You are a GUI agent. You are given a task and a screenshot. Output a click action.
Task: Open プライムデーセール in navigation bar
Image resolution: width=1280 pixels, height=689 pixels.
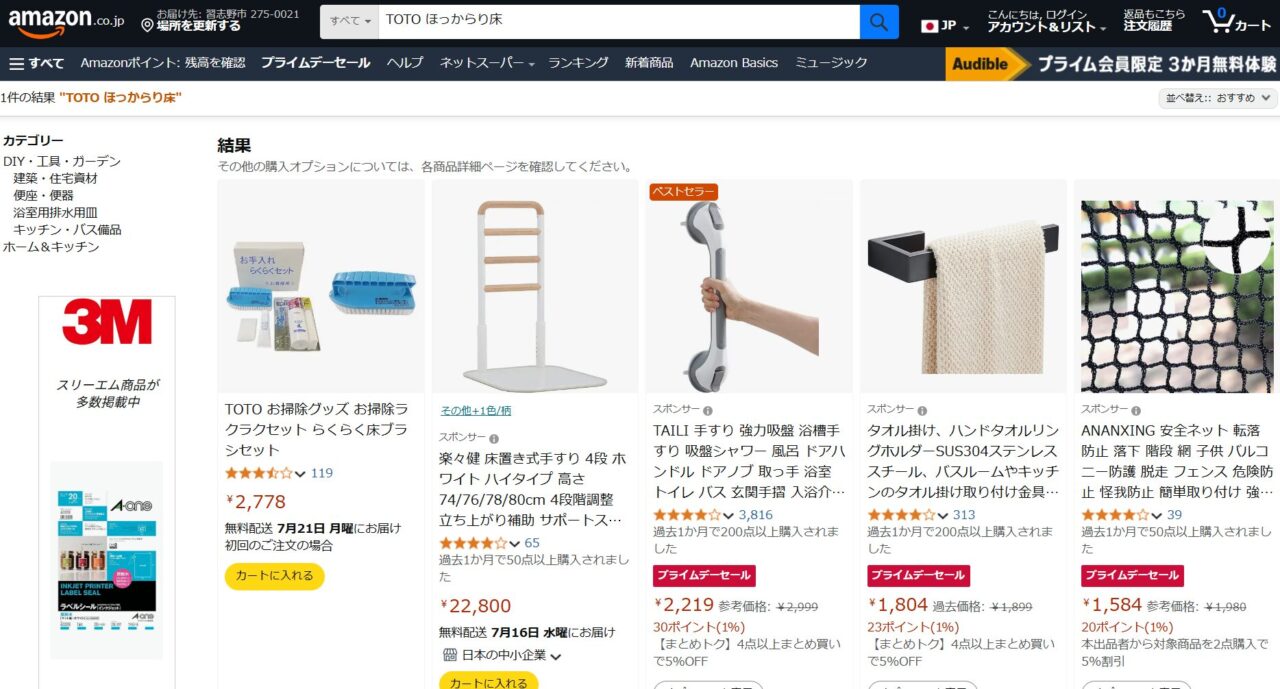click(315, 63)
